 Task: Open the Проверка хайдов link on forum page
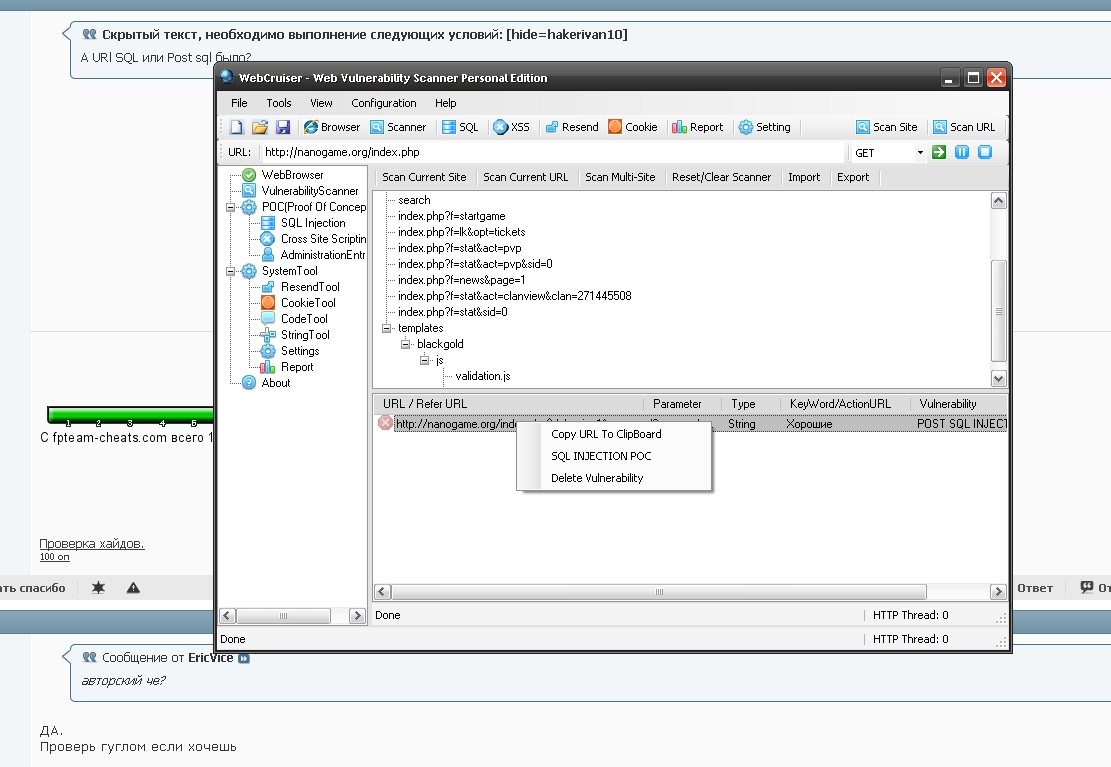[91, 544]
